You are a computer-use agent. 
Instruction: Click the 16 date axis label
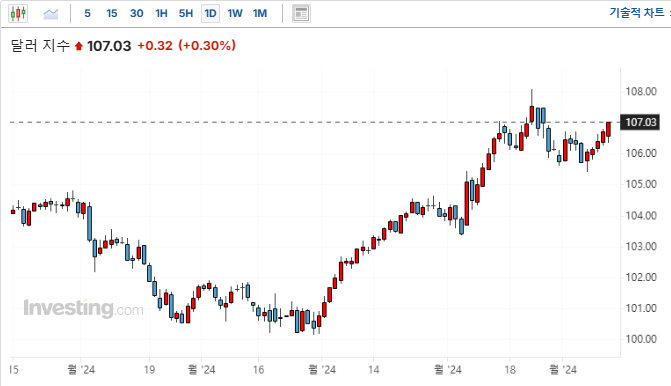point(258,370)
